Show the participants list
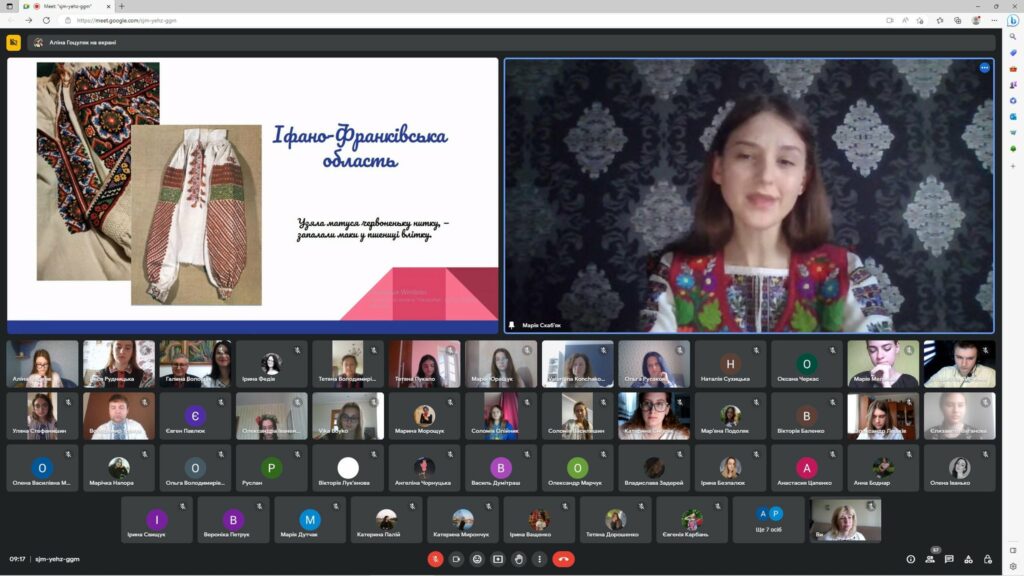 point(930,559)
